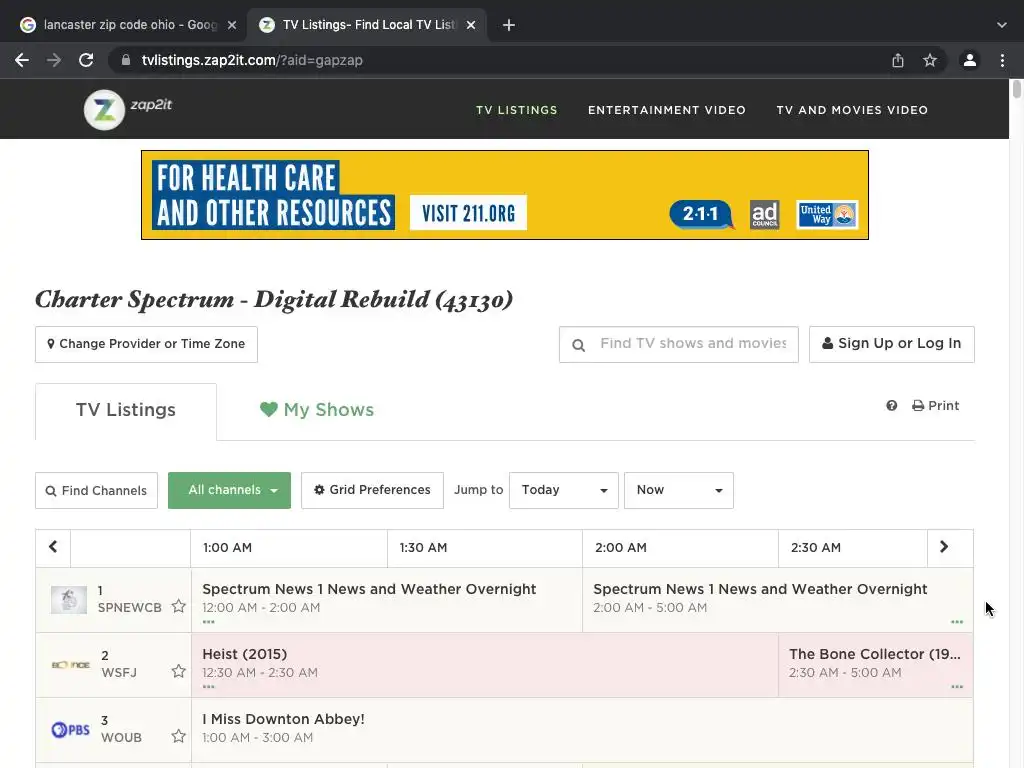
Task: Click Sign Up or Log In button
Action: 891,344
